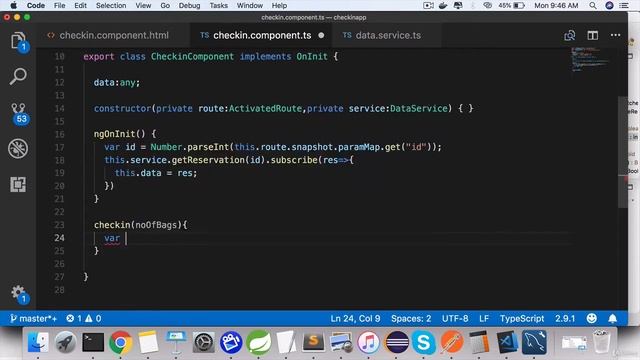The width and height of the screenshot is (640, 360).
Task: Click the Open Changes editor action icon
Action: coord(569,36)
